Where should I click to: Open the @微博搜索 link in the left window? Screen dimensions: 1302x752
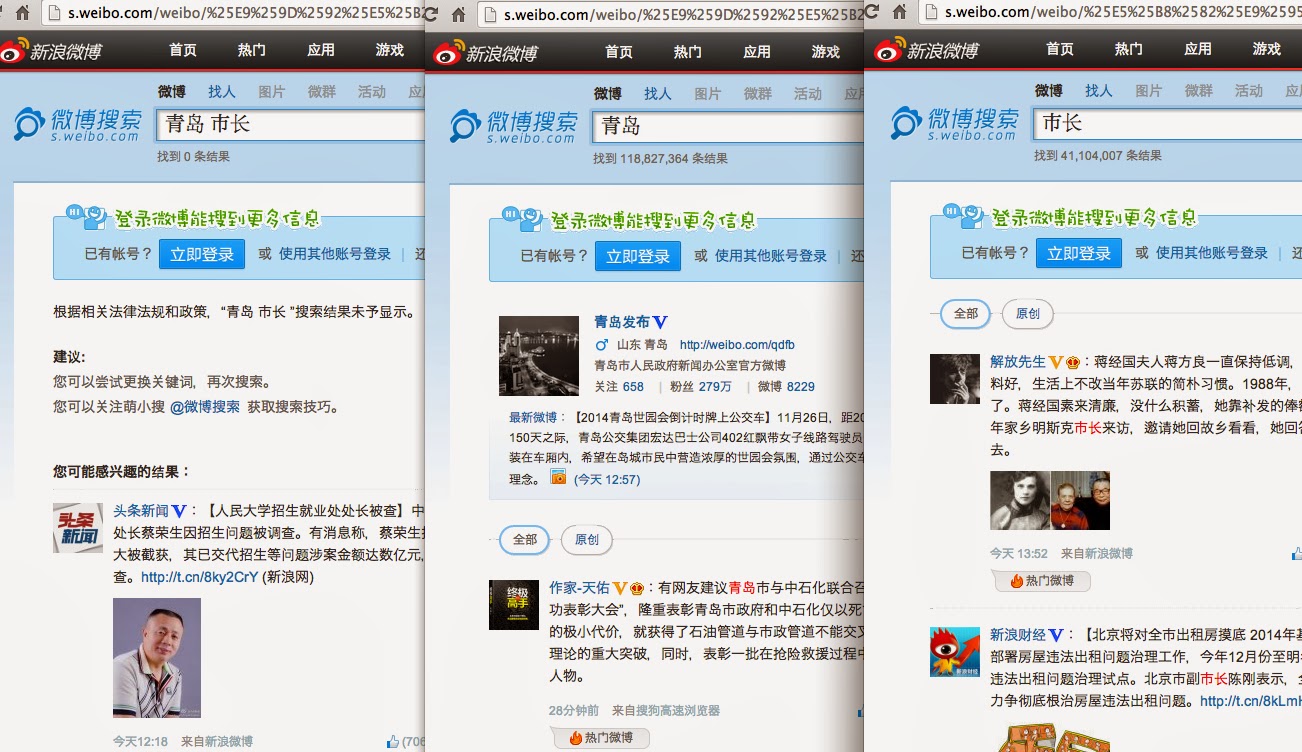tap(205, 407)
